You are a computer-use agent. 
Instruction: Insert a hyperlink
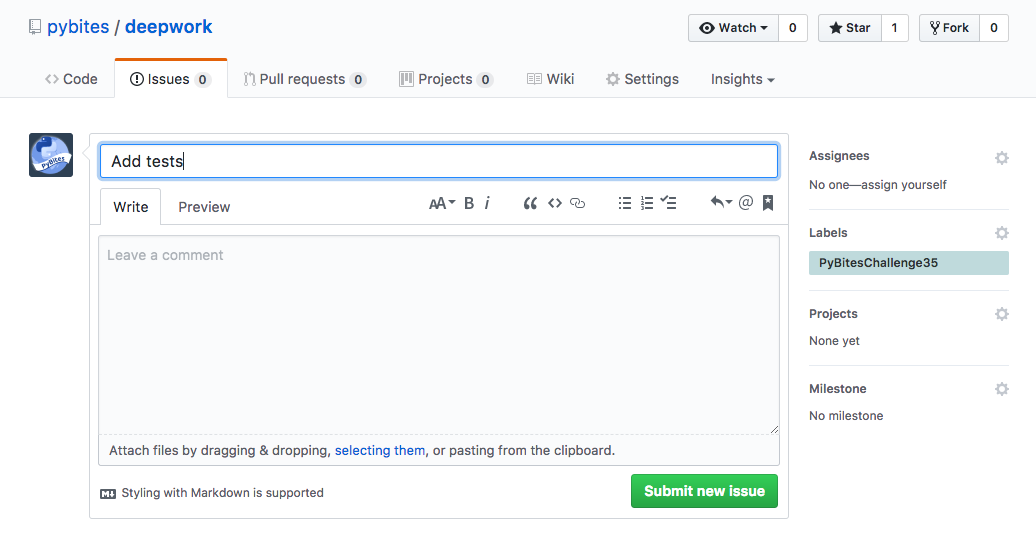[577, 203]
